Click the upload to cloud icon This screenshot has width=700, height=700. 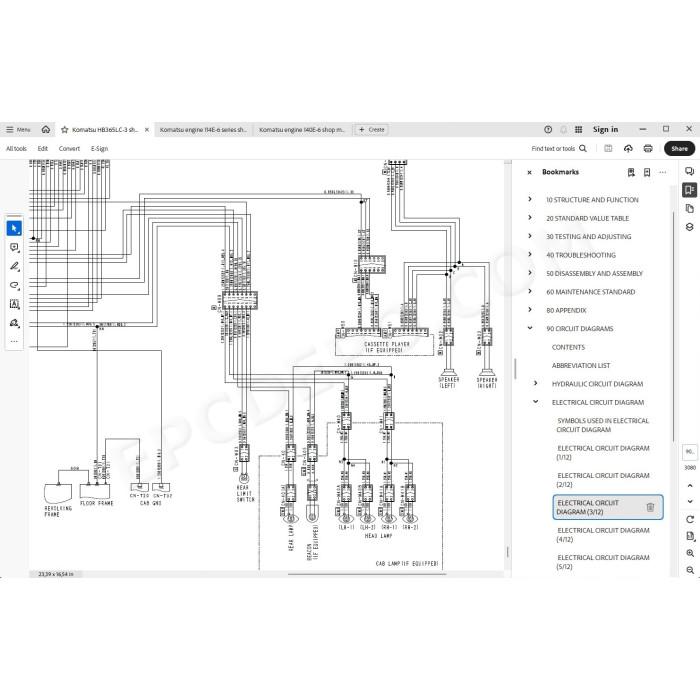[x=628, y=149]
